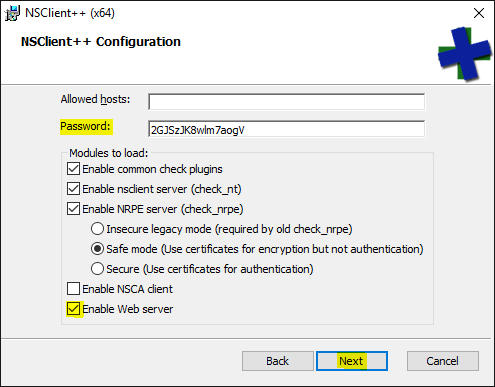Click the "Password:" label
495x387 pixels.
click(85, 126)
